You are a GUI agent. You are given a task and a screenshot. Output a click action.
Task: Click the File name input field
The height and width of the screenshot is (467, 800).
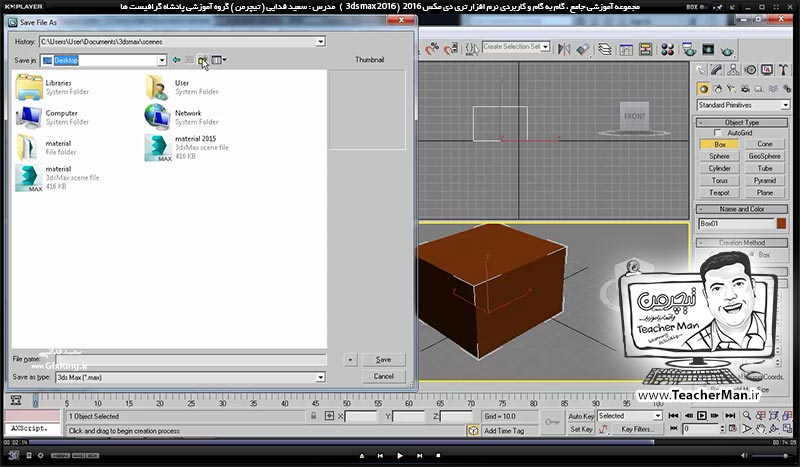click(191, 360)
